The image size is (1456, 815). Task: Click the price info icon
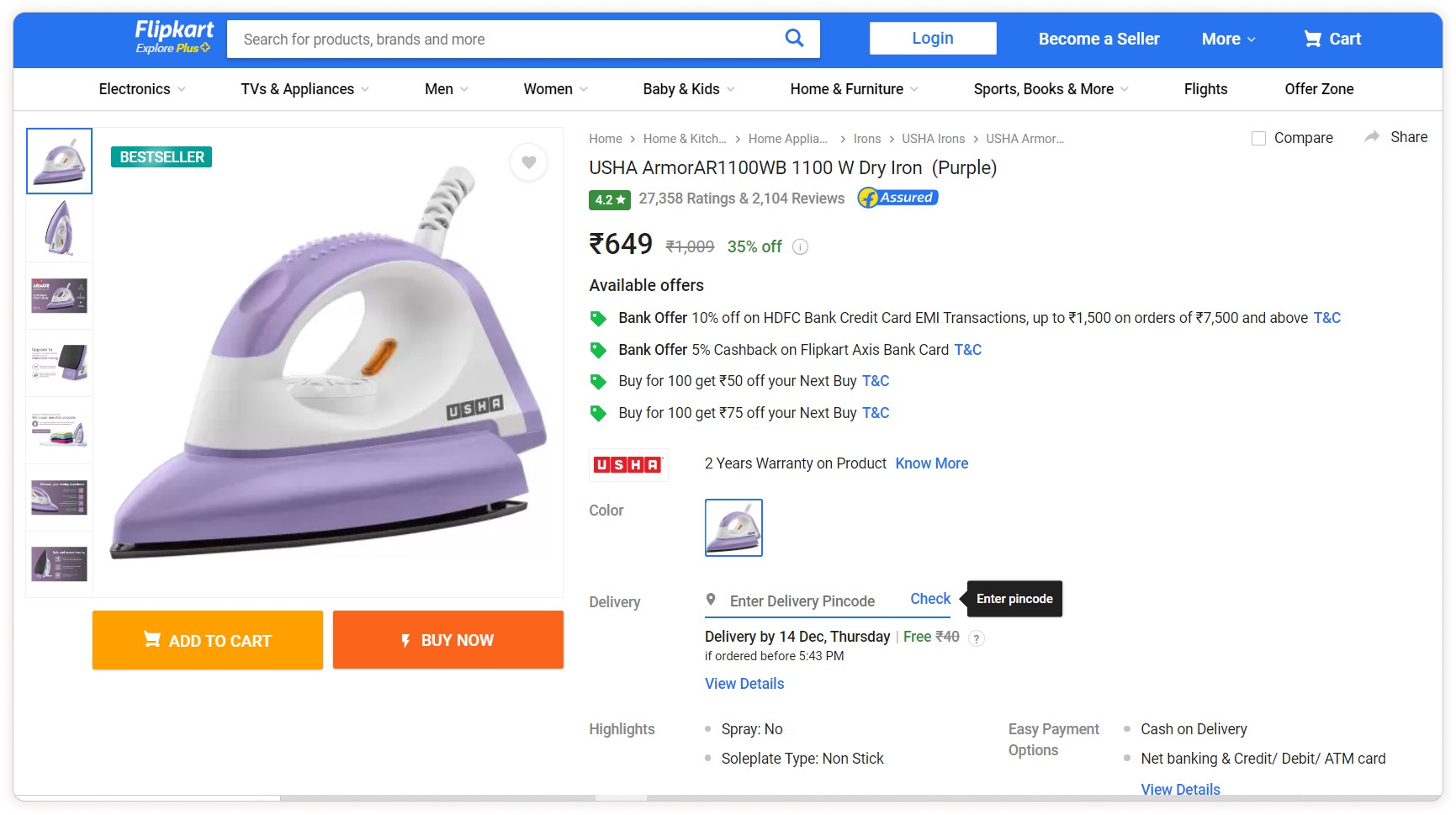coord(801,246)
